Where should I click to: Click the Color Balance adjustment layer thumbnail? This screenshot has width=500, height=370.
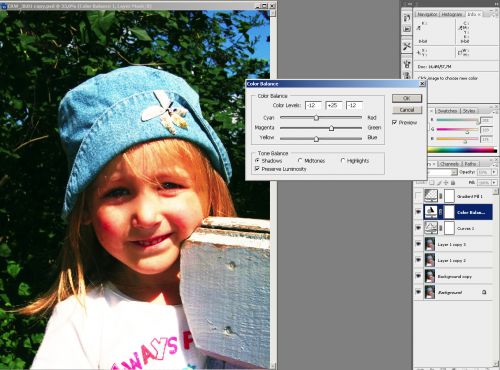(430, 212)
